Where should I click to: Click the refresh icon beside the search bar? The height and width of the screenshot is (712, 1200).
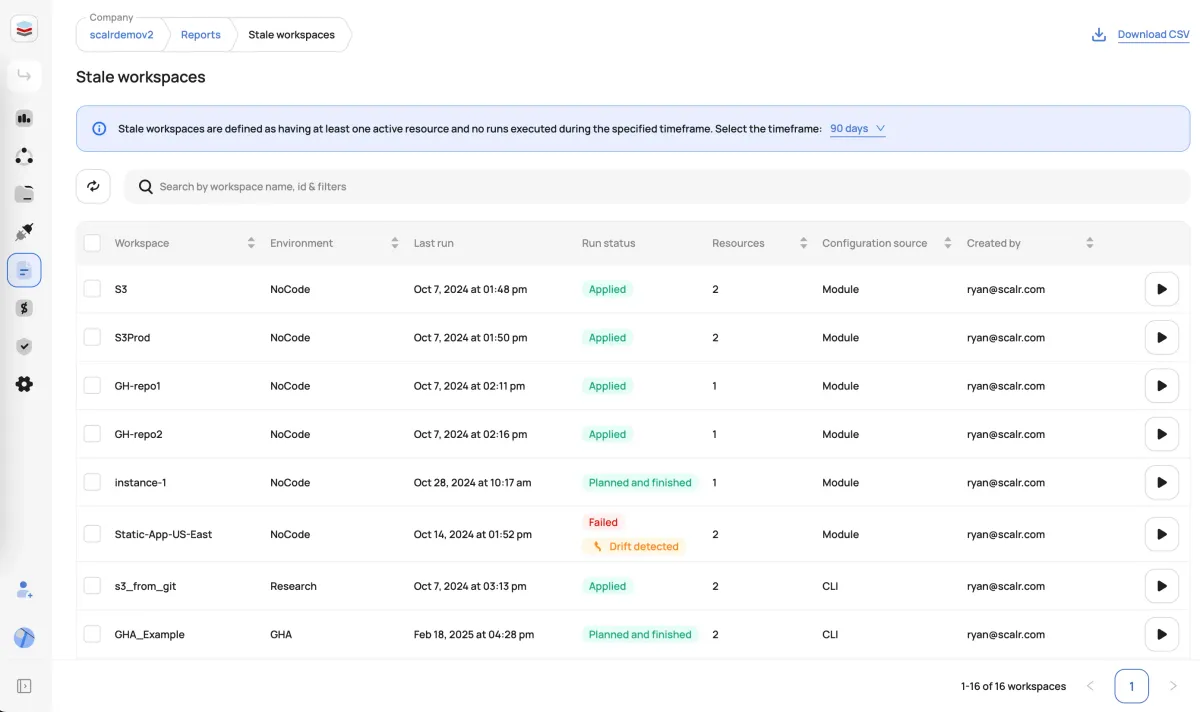[x=93, y=186]
